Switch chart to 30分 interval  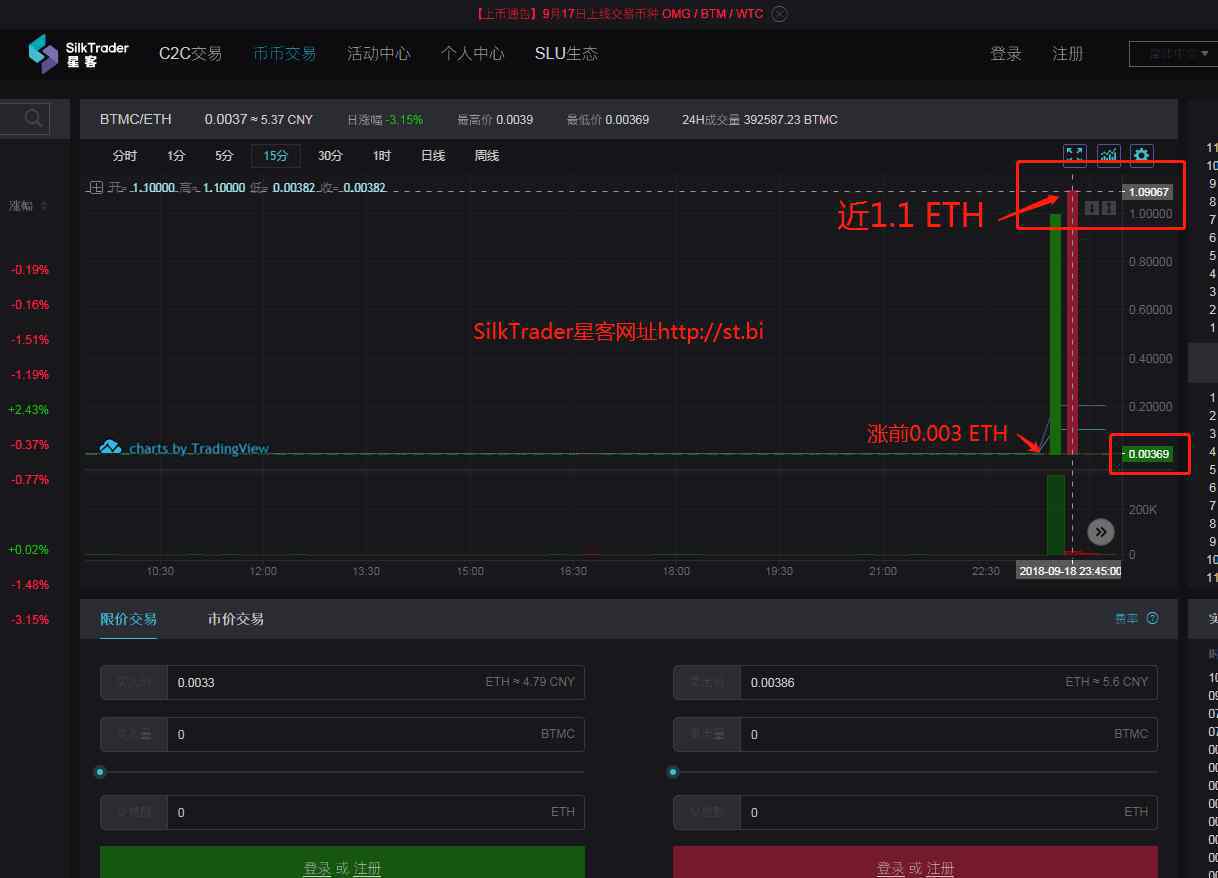pyautogui.click(x=330, y=156)
